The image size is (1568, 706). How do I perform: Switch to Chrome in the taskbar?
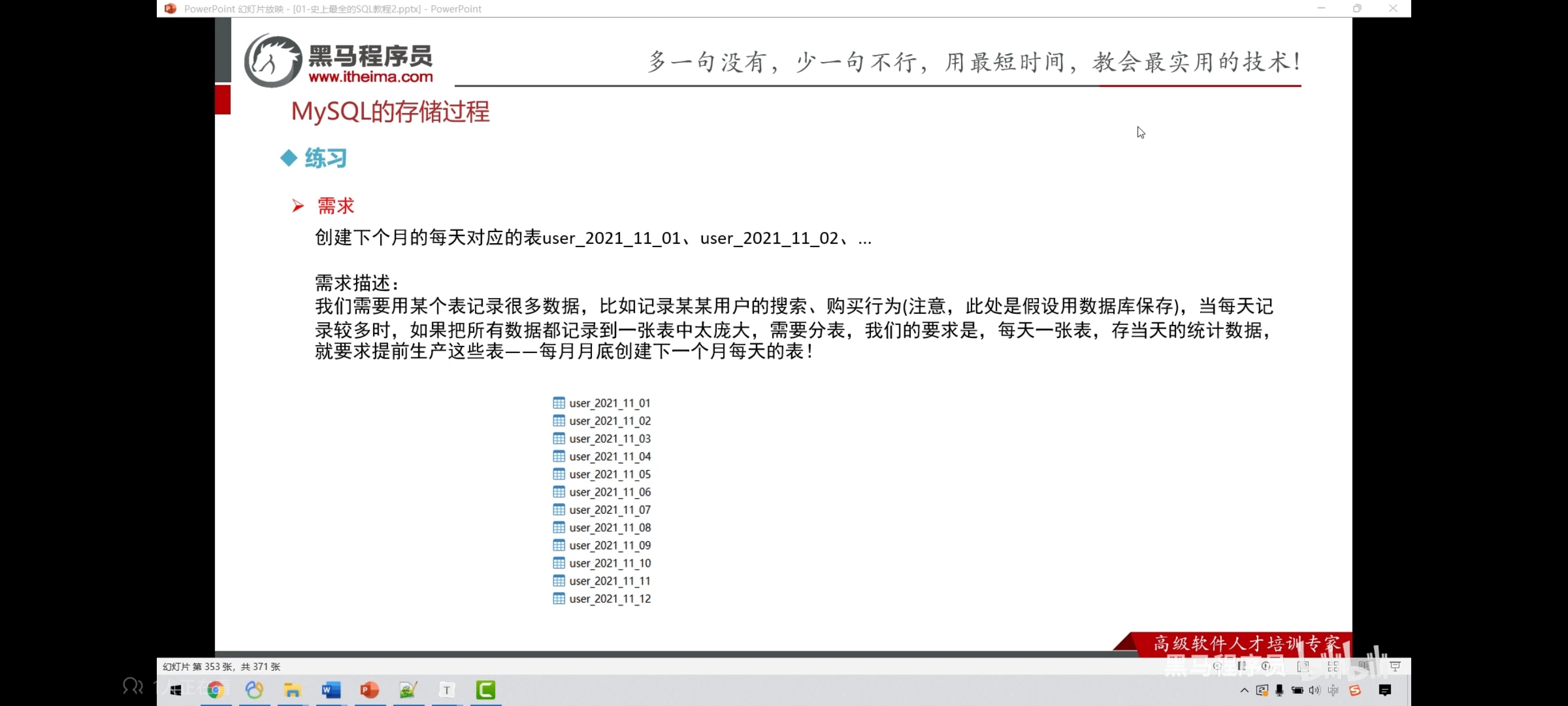(x=216, y=690)
